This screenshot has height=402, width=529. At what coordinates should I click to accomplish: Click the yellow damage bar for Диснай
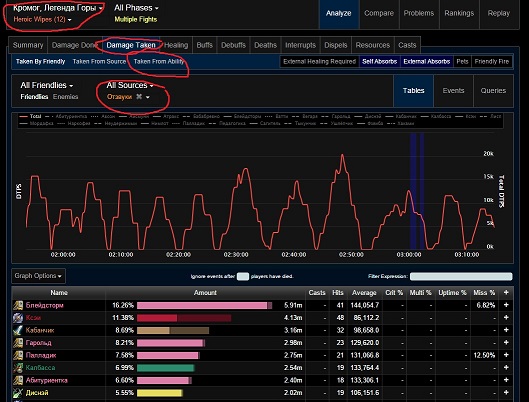point(160,393)
